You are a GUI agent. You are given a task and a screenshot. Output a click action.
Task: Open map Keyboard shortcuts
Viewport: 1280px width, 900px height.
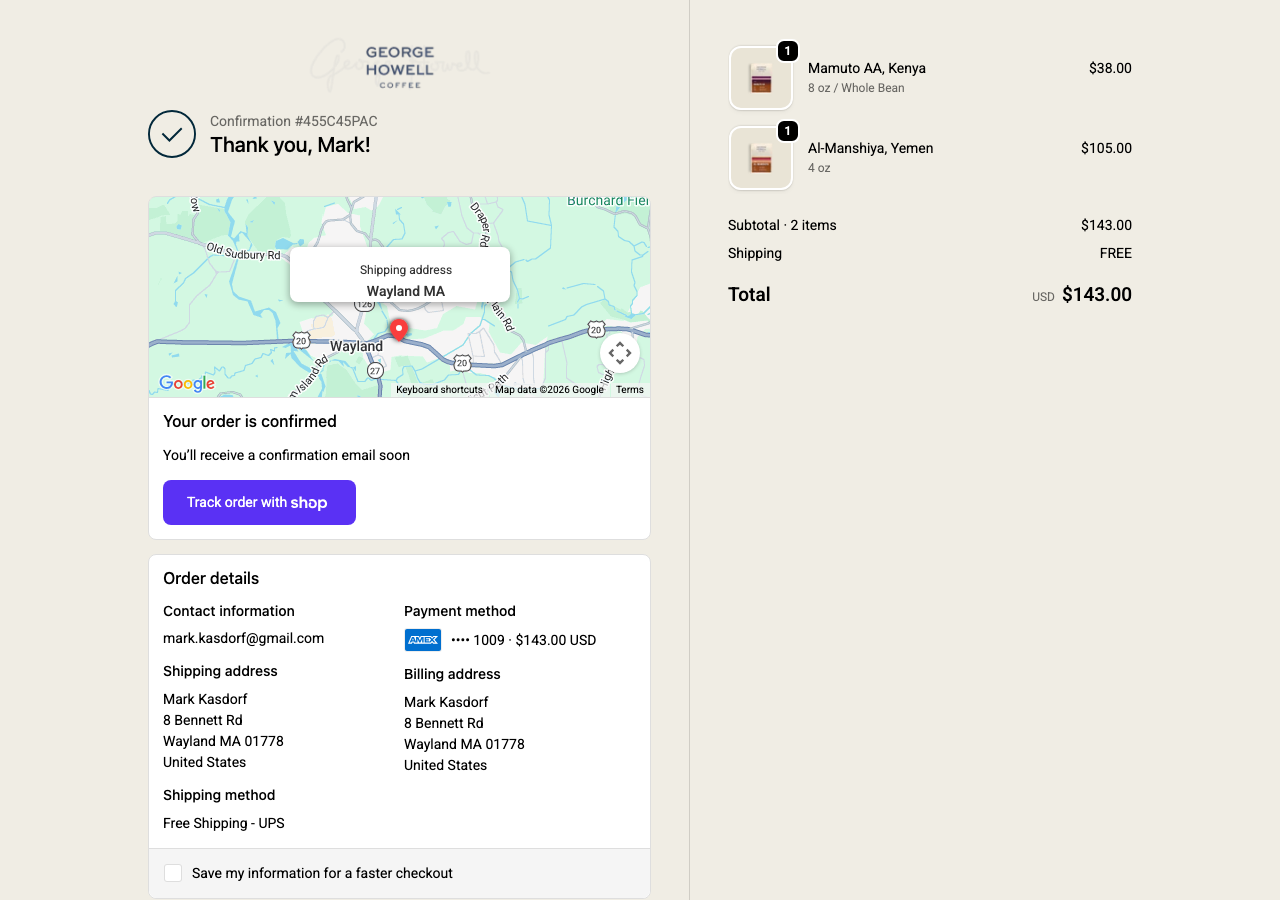tap(439, 390)
